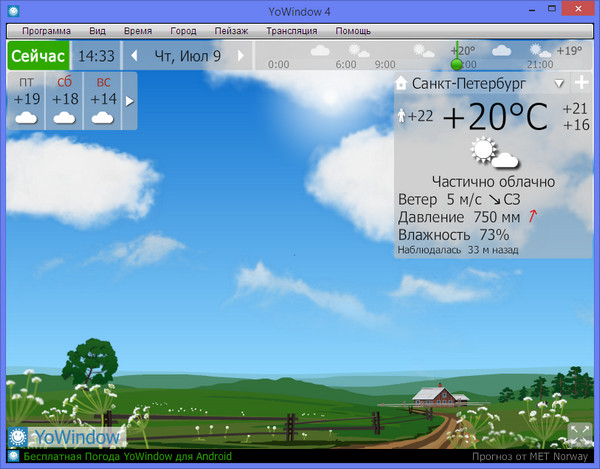This screenshot has width=600, height=469.
Task: Click the date label Чт, Июл 9
Action: 188,55
